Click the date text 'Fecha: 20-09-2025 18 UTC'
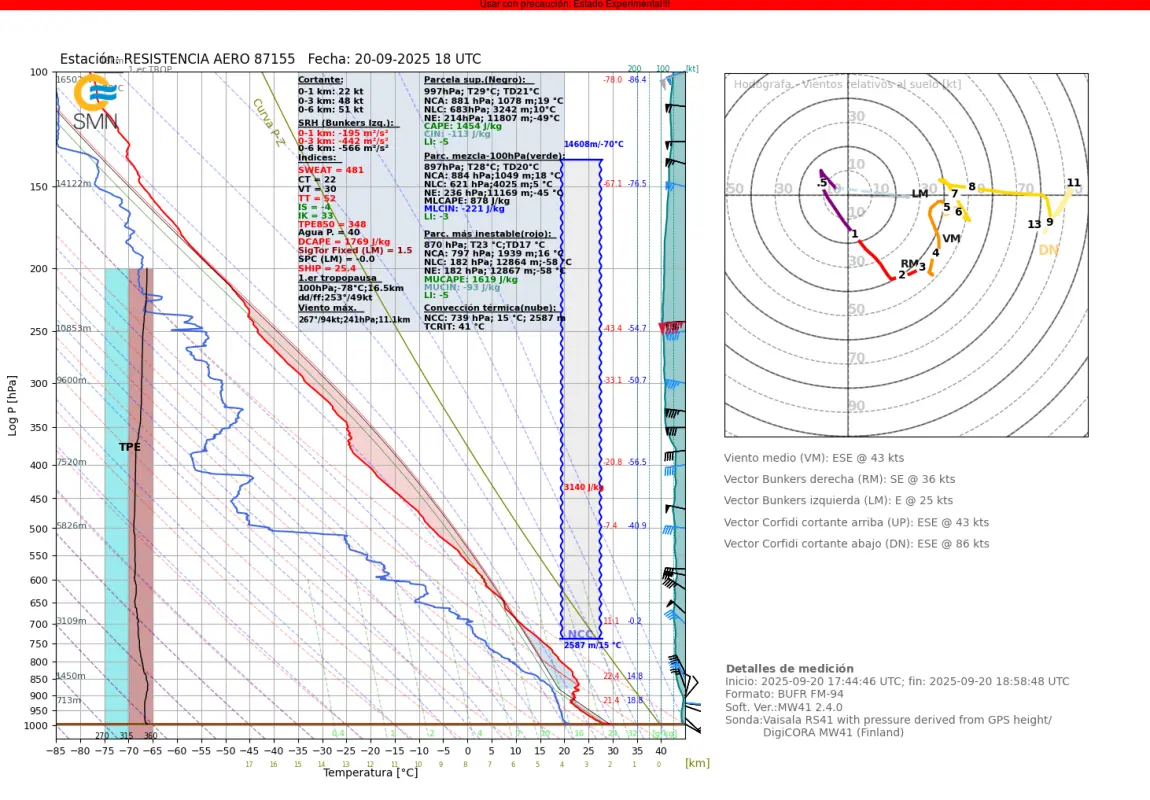The width and height of the screenshot is (1150, 800). tap(395, 59)
